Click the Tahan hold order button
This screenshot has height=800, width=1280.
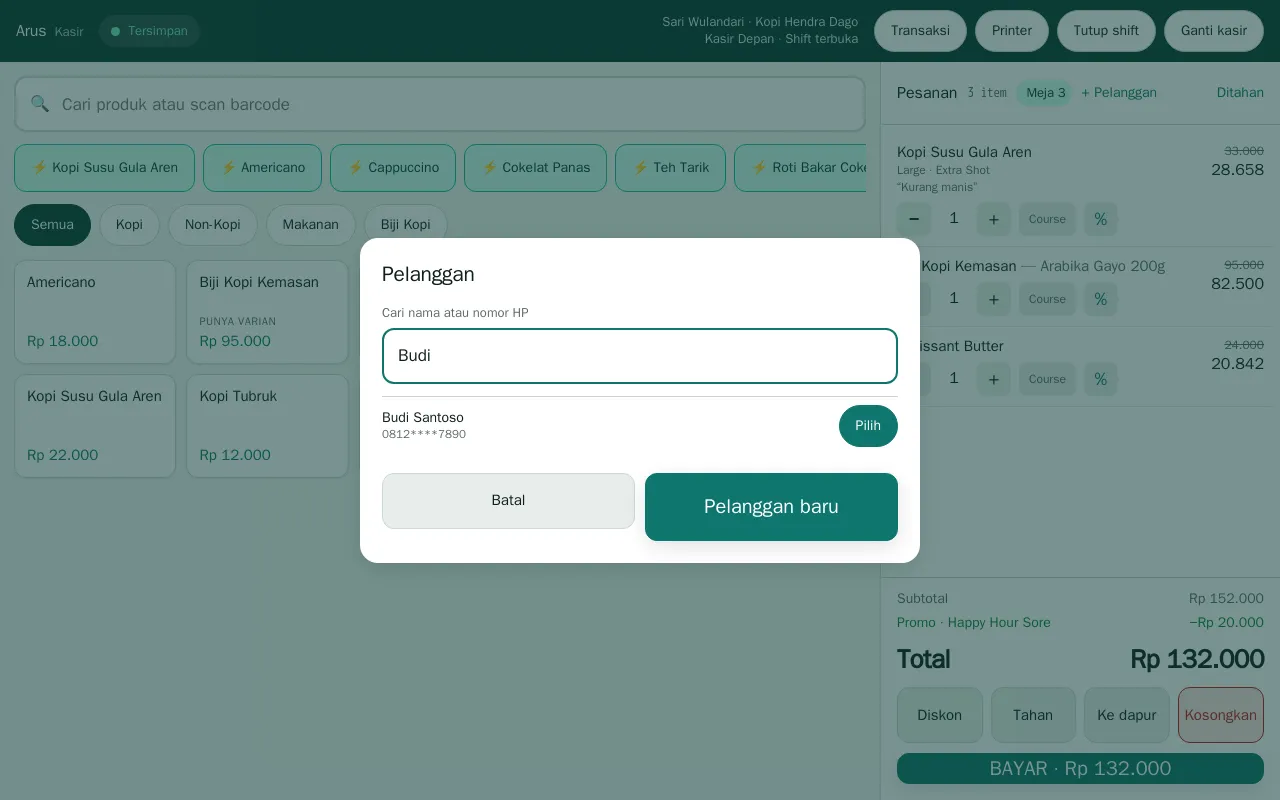[x=1033, y=715]
